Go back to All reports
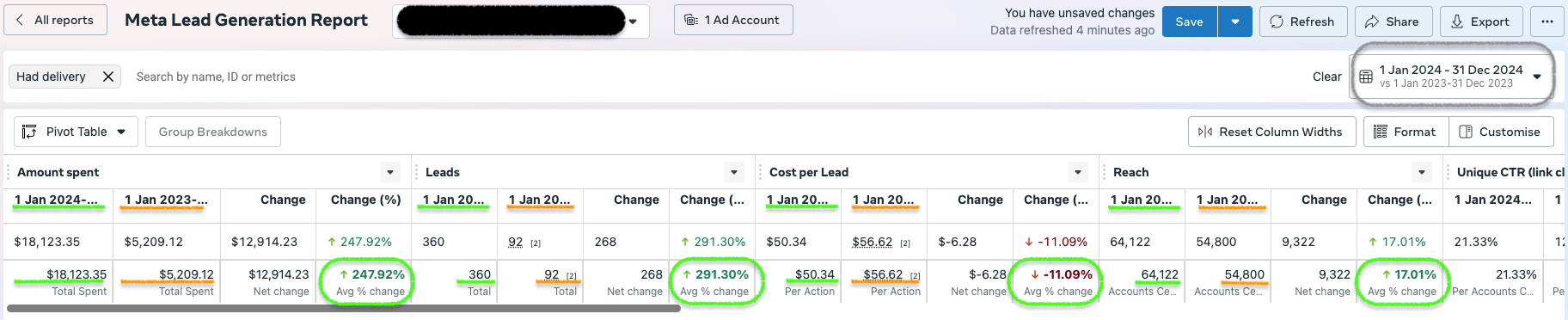This screenshot has height=320, width=1568. coord(55,20)
